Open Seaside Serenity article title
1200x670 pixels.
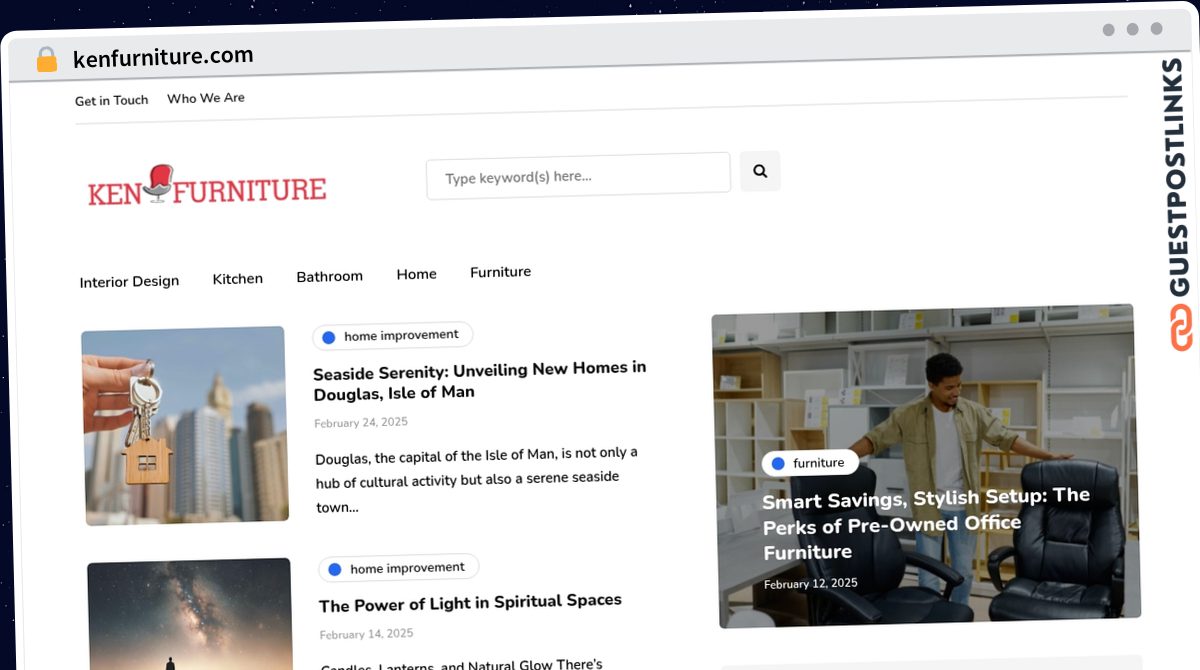480,380
